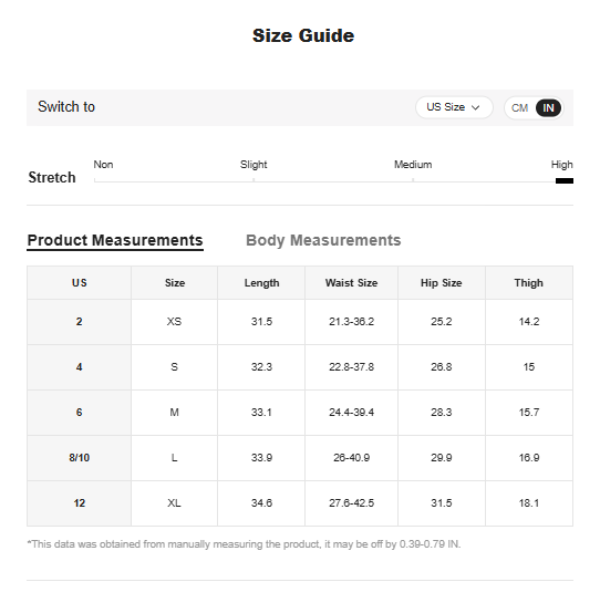Select the US 6 row header
Screen dimensions: 600x592
click(x=79, y=412)
